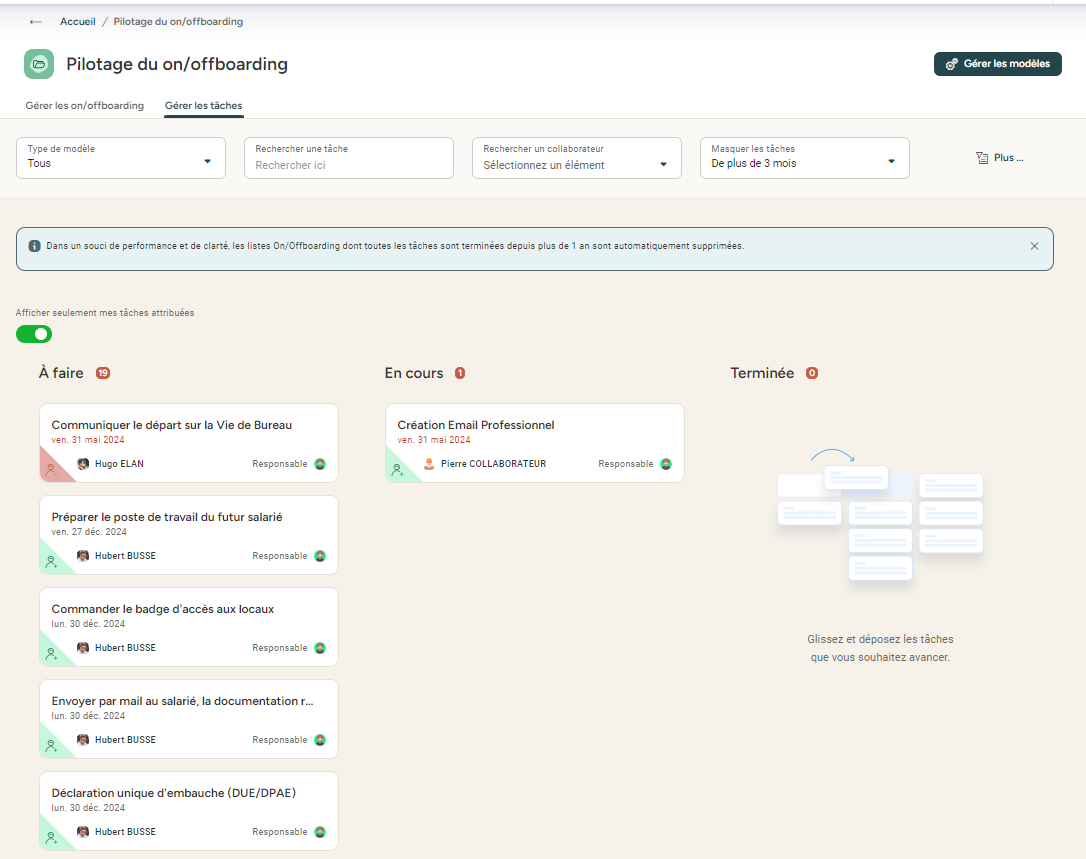This screenshot has height=859, width=1086.
Task: Click Hugo ELAN's avatar on first task
Action: click(83, 464)
